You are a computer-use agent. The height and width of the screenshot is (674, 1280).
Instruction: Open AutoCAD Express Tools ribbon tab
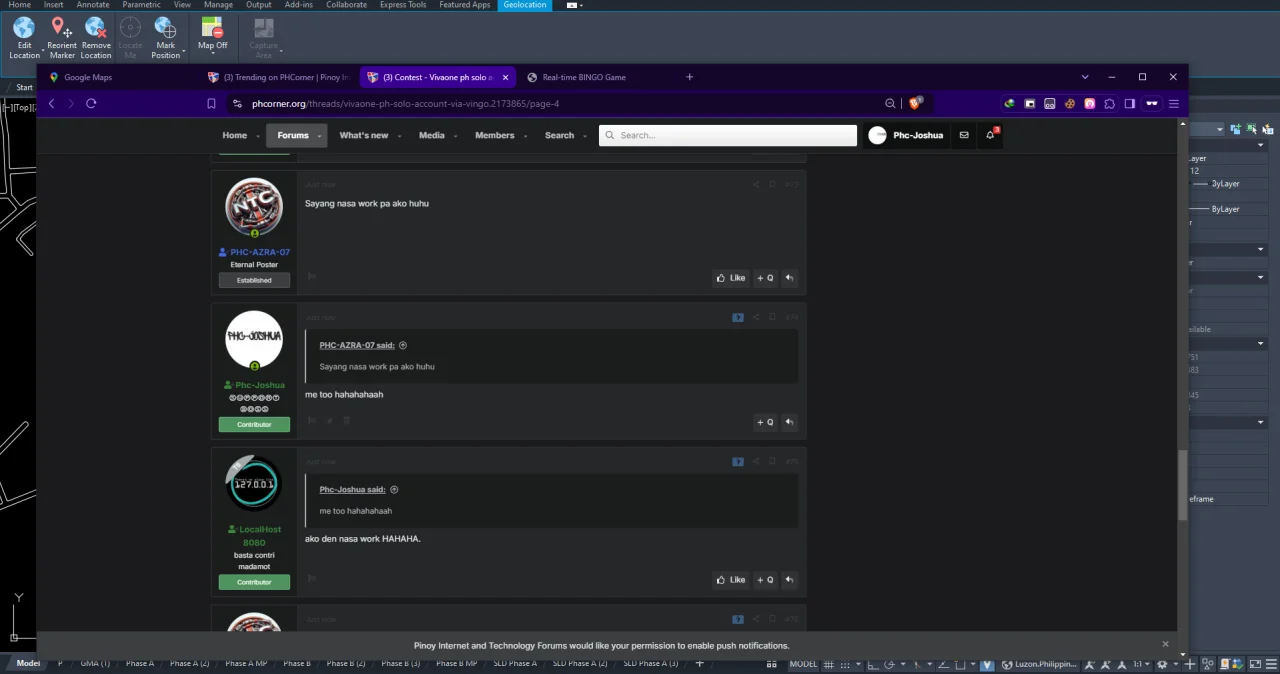coord(403,5)
